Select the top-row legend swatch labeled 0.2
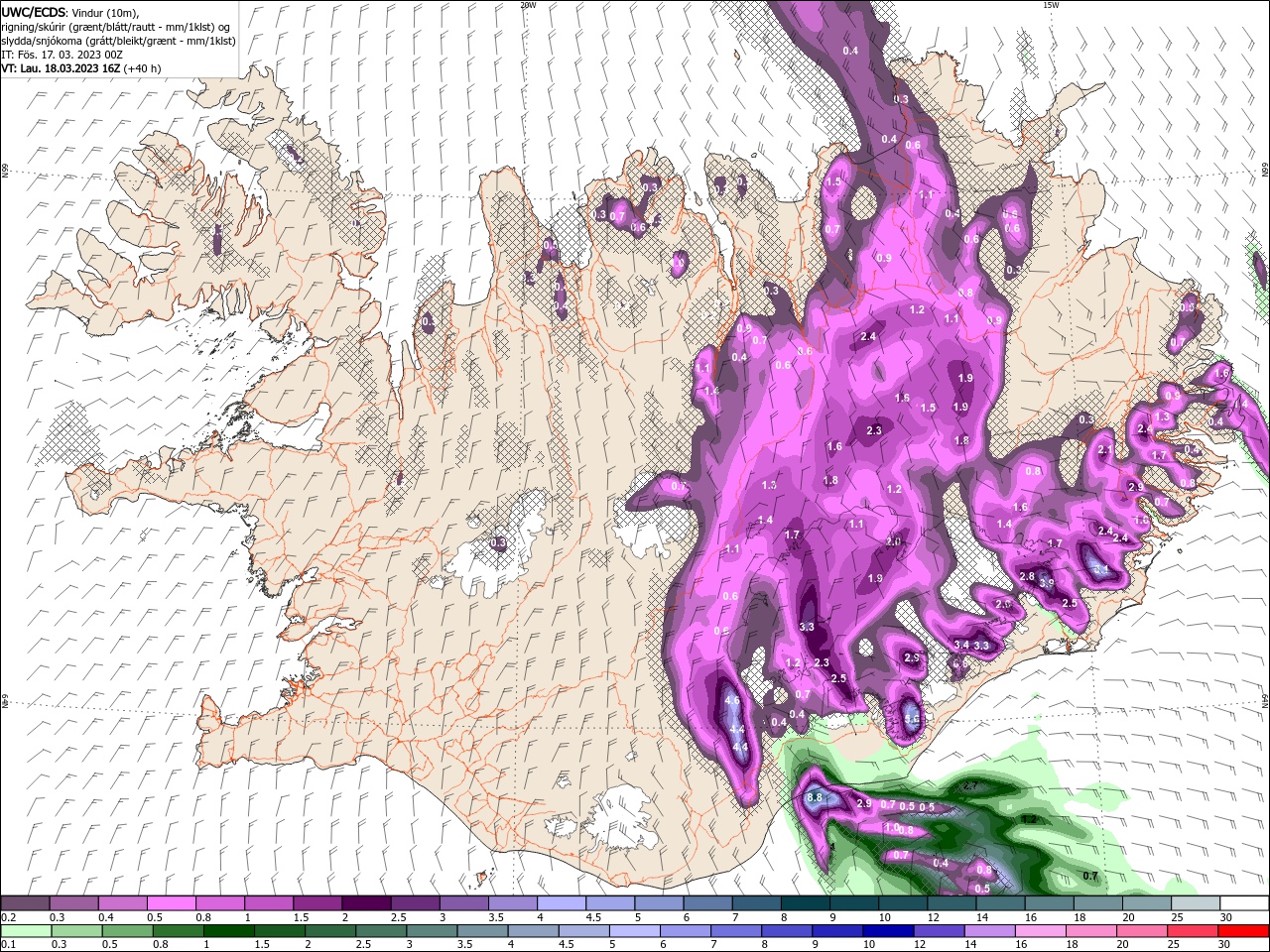This screenshot has height=952, width=1270. [x=25, y=903]
